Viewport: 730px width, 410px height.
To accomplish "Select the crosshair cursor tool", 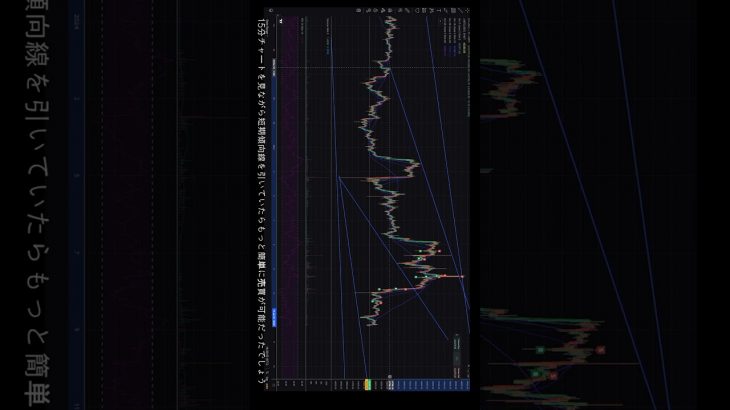I will point(467,10).
